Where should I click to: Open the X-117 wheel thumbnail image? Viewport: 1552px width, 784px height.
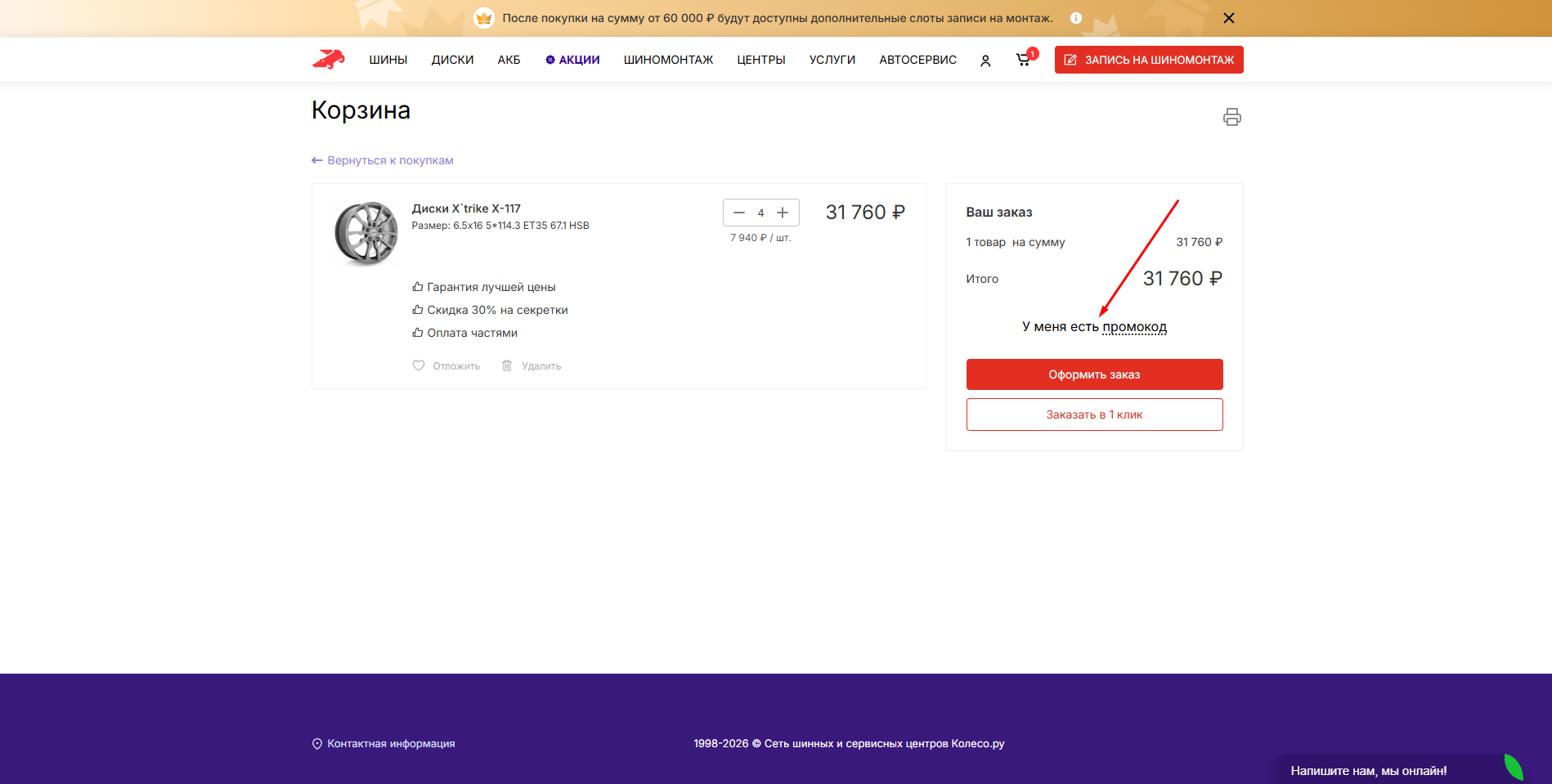(366, 233)
